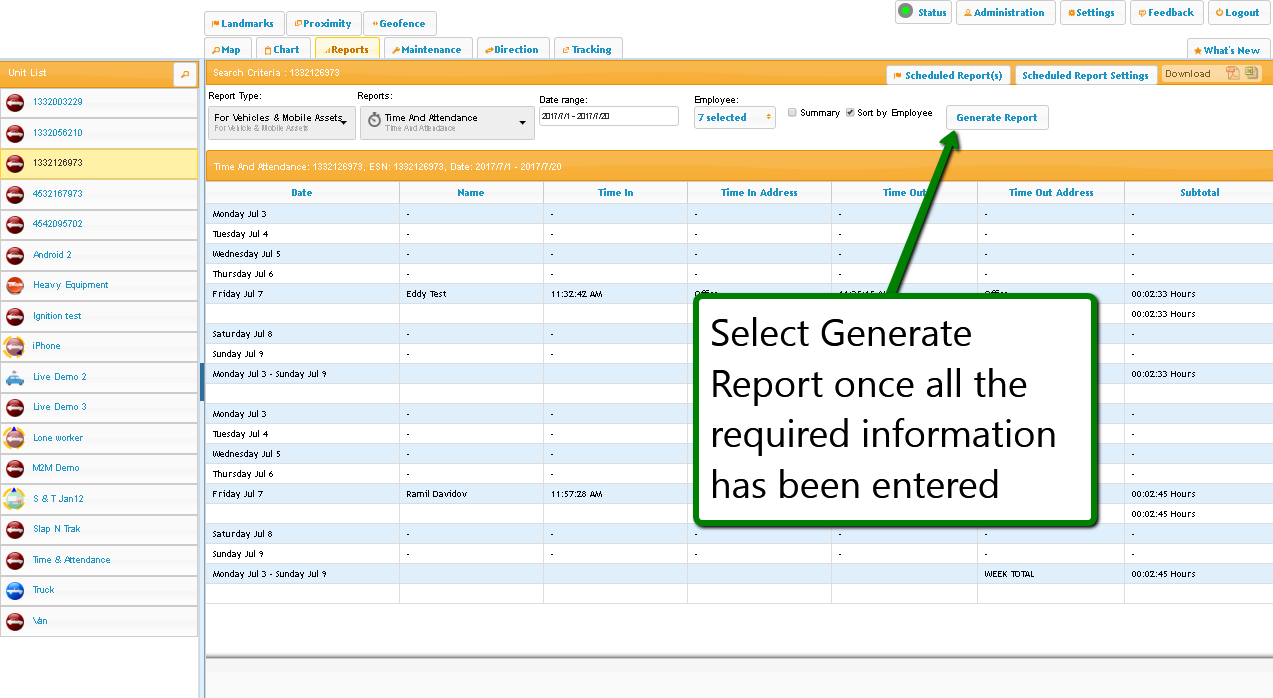Select the Heavy Equipment unit icon
The width and height of the screenshot is (1273, 698).
[x=15, y=285]
